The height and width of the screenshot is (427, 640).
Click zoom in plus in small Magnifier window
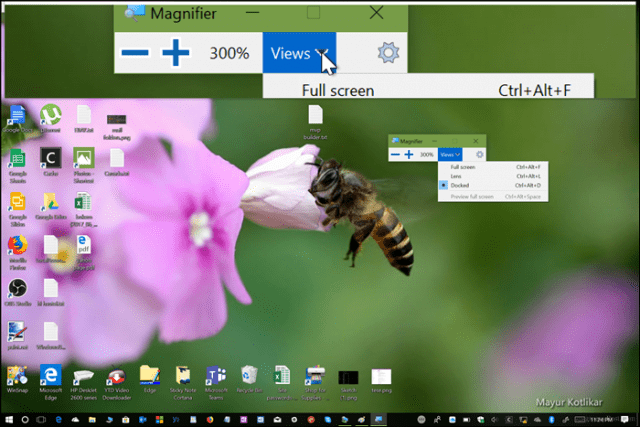coord(409,155)
